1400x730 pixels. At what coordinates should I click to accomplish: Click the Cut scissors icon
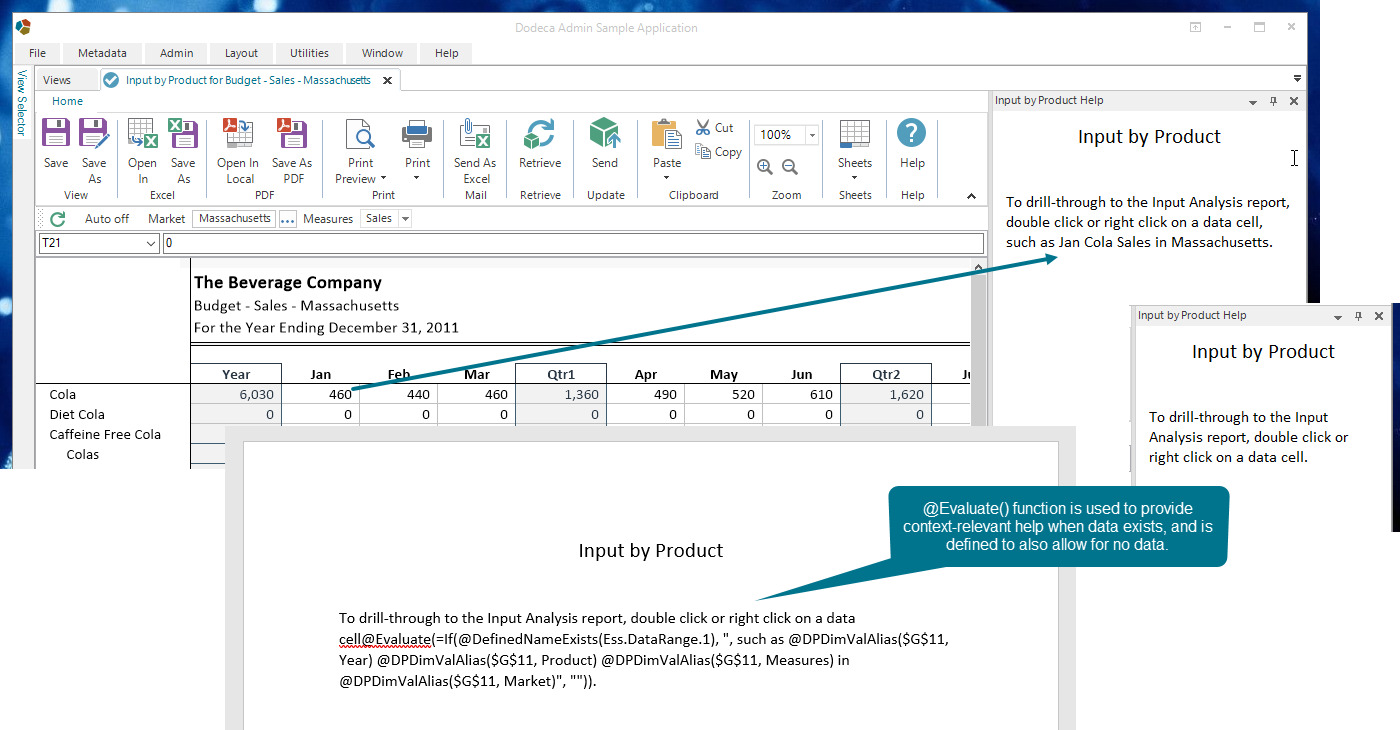(702, 127)
